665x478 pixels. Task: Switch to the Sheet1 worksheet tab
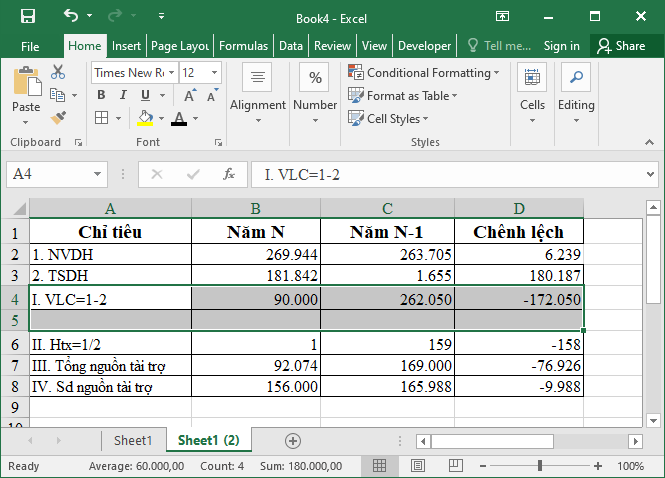pos(133,440)
